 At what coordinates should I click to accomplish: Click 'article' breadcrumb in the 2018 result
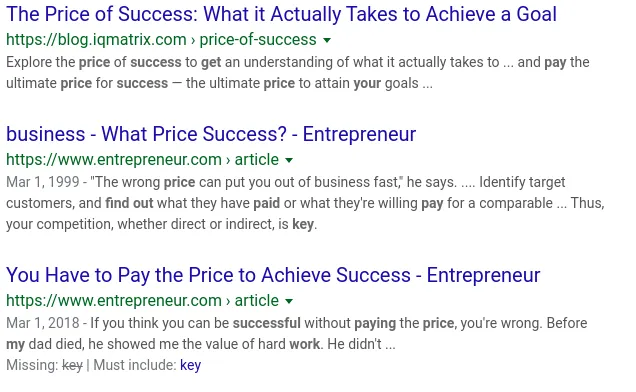[x=257, y=301]
